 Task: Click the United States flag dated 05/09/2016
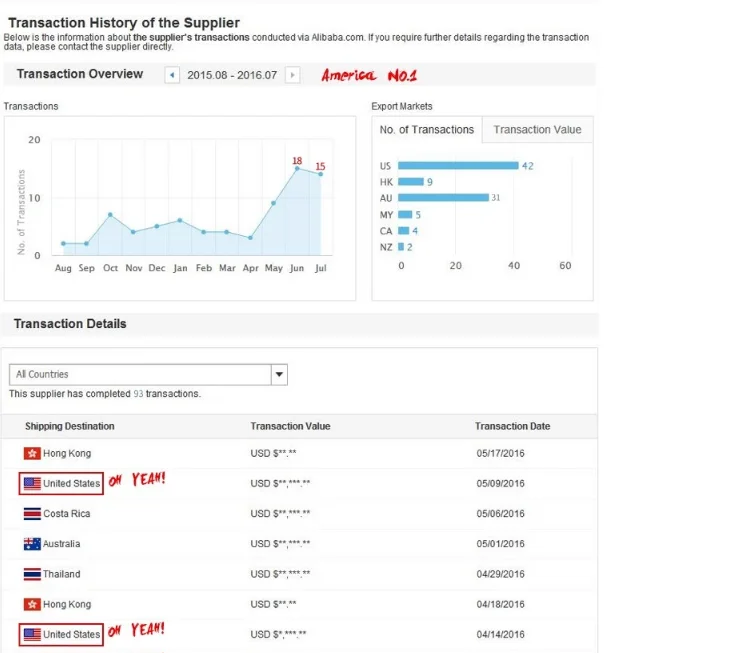pyautogui.click(x=32, y=484)
